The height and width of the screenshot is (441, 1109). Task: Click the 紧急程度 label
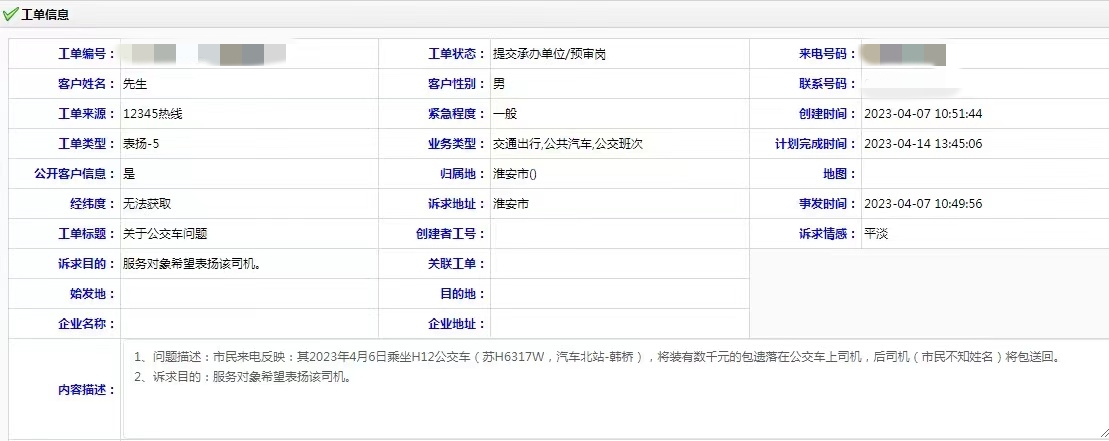tap(456, 114)
